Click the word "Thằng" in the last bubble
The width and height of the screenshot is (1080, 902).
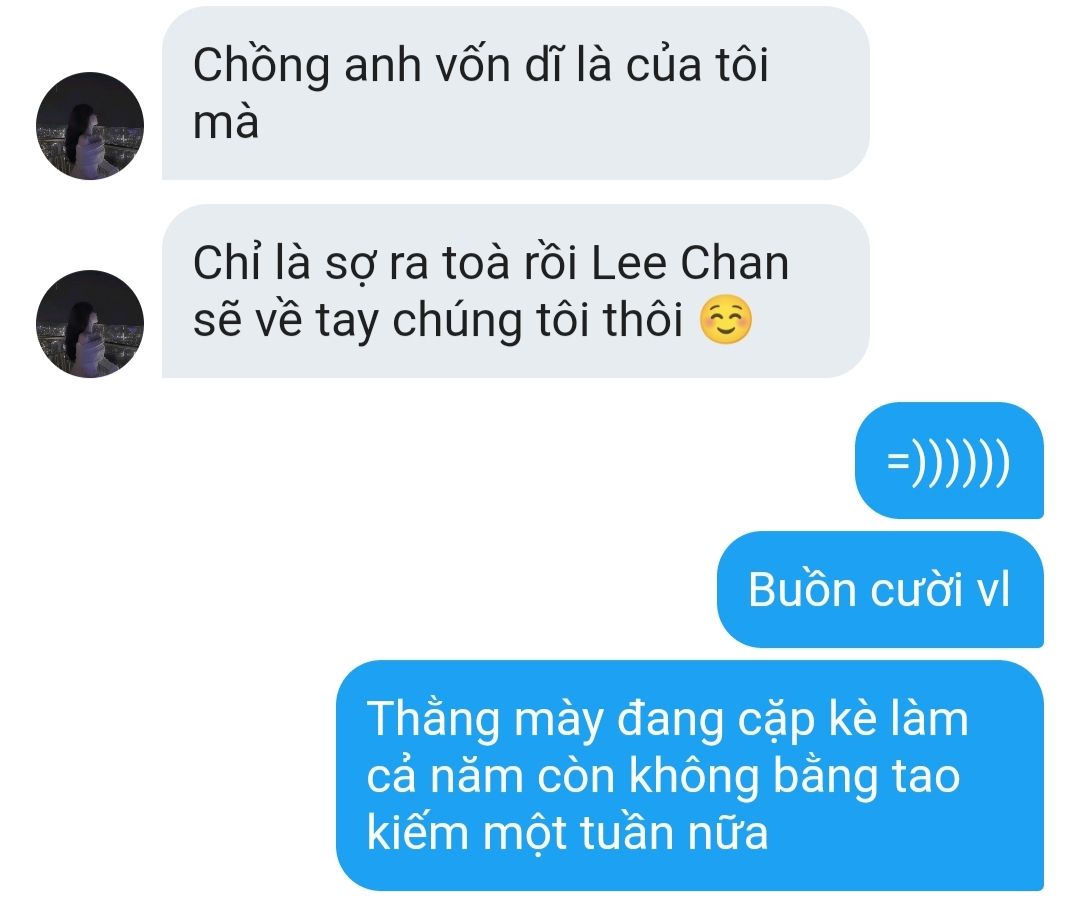click(433, 720)
